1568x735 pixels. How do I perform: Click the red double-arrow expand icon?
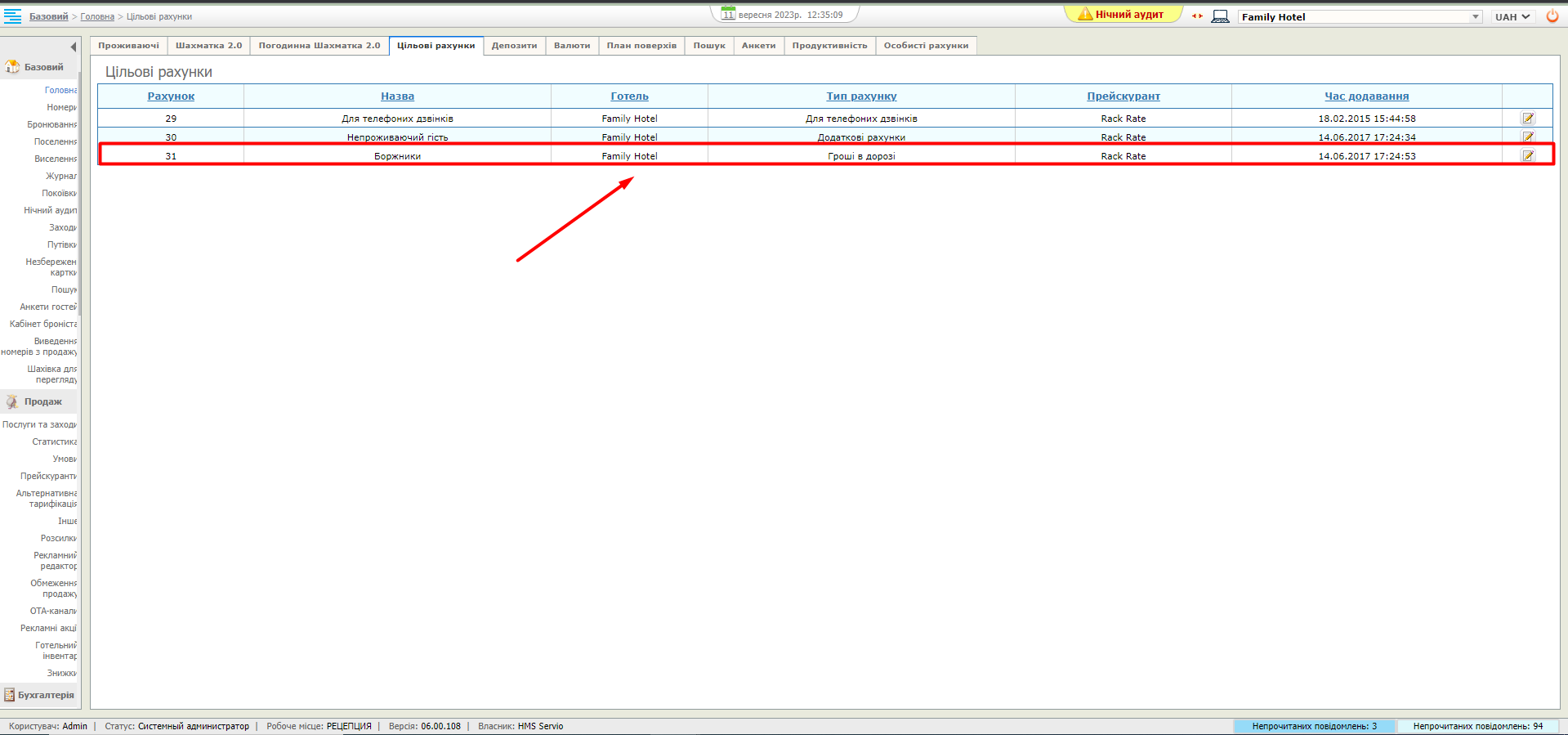pos(1197,16)
